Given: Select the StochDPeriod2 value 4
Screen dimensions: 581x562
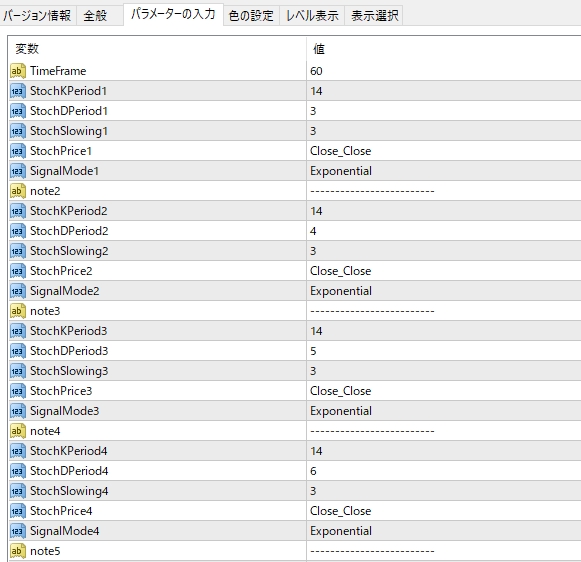Looking at the screenshot, I should (313, 231).
